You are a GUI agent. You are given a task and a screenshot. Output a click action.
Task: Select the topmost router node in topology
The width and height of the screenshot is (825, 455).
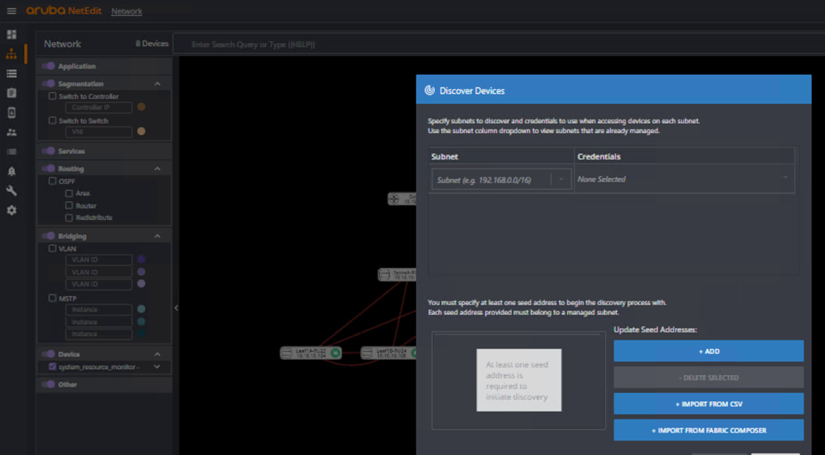(x=402, y=199)
